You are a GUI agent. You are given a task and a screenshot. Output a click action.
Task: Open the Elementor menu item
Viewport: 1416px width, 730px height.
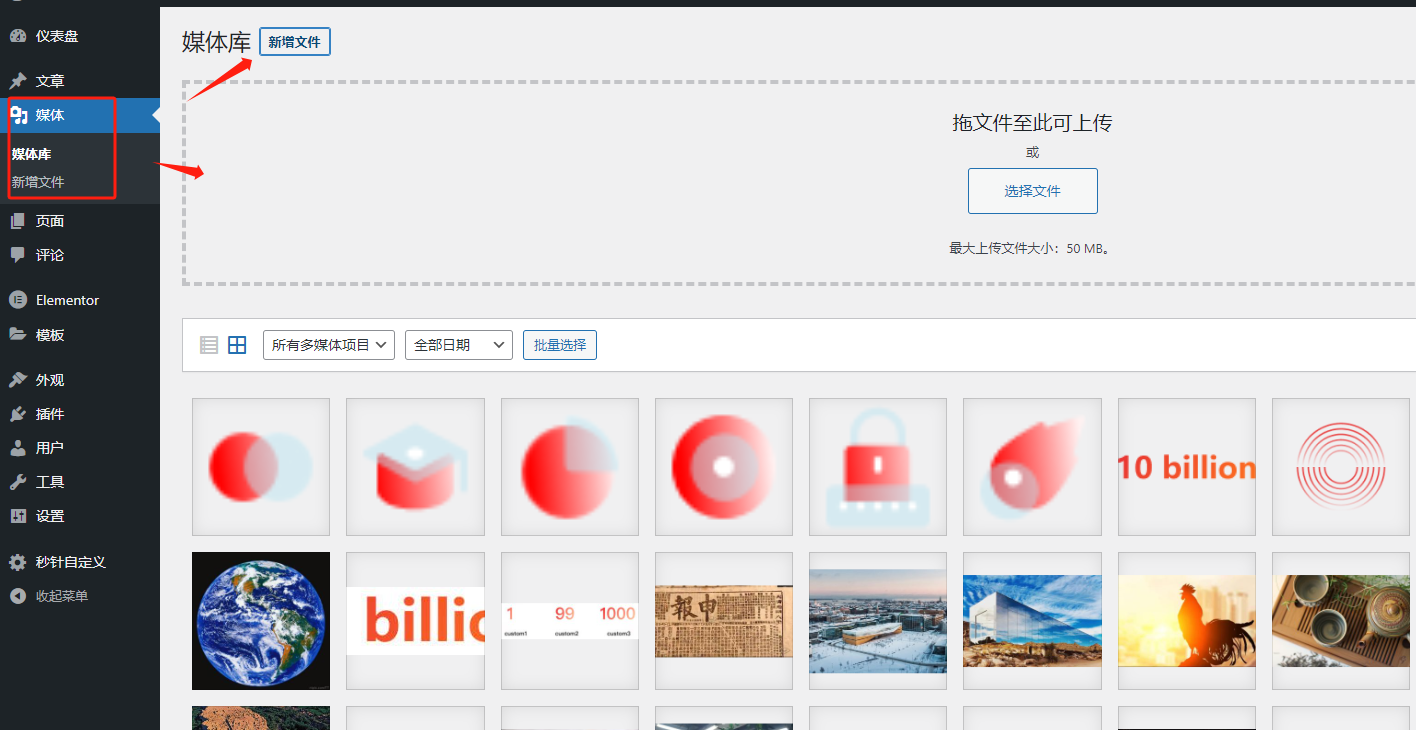[x=80, y=300]
